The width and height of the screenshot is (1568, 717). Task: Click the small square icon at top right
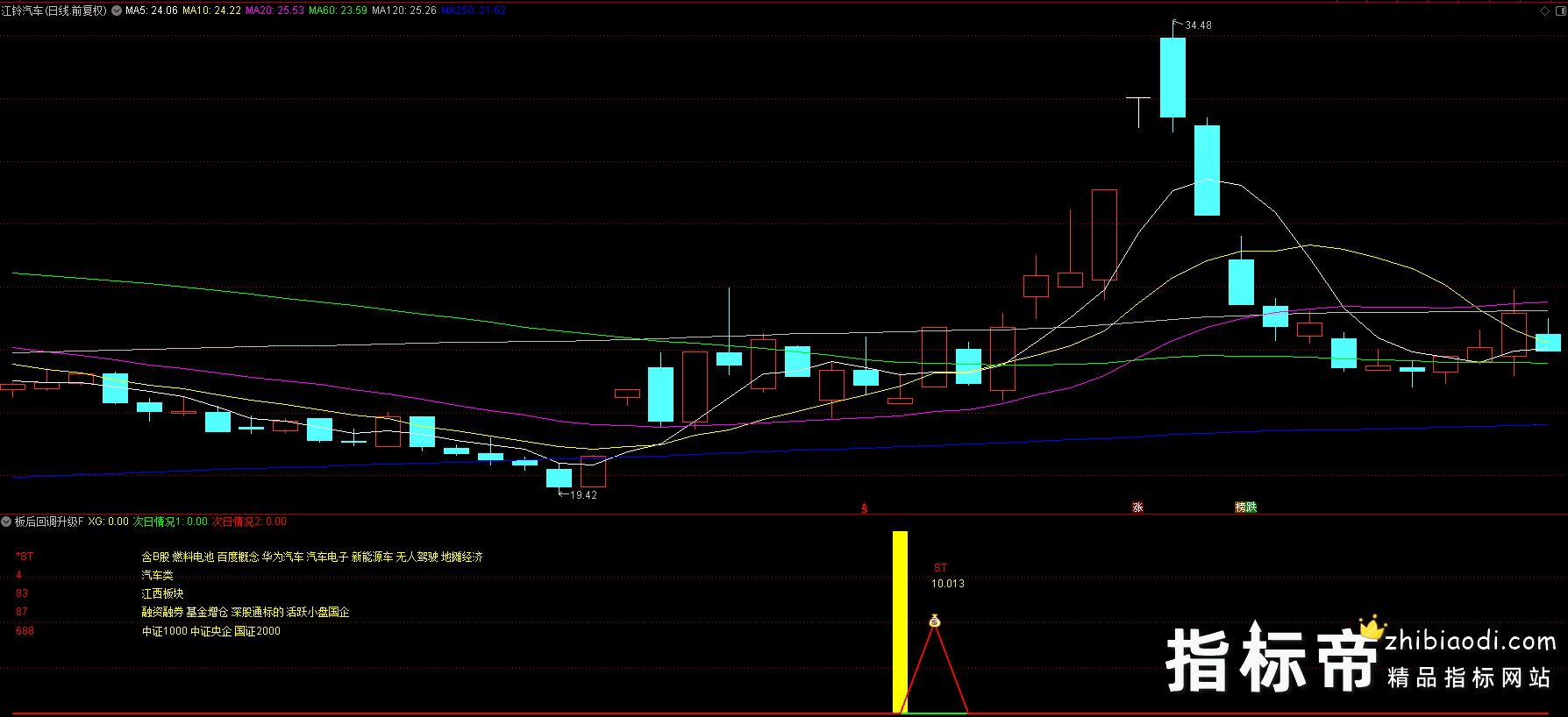tap(1559, 11)
